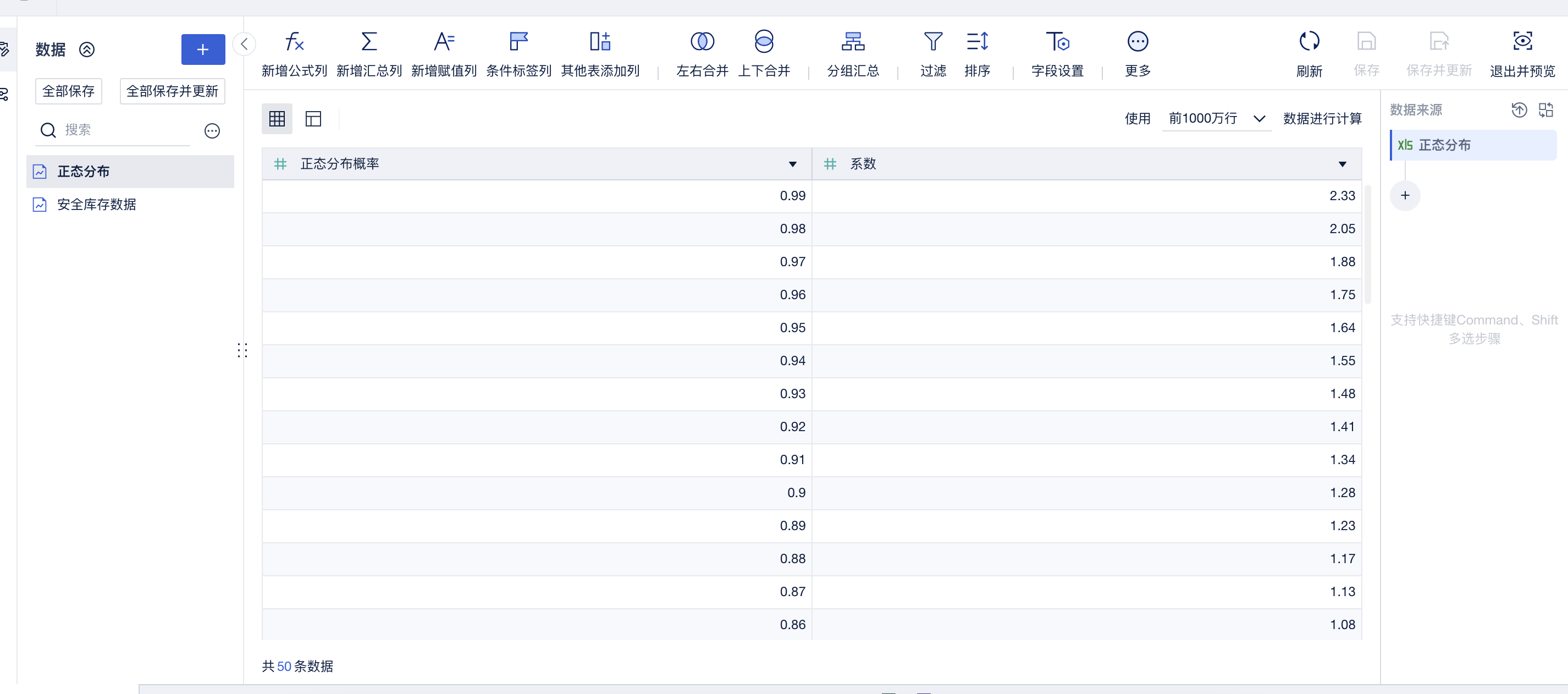The image size is (1568, 694).
Task: Click the 新增汇总列 sigma icon
Action: pos(369,42)
